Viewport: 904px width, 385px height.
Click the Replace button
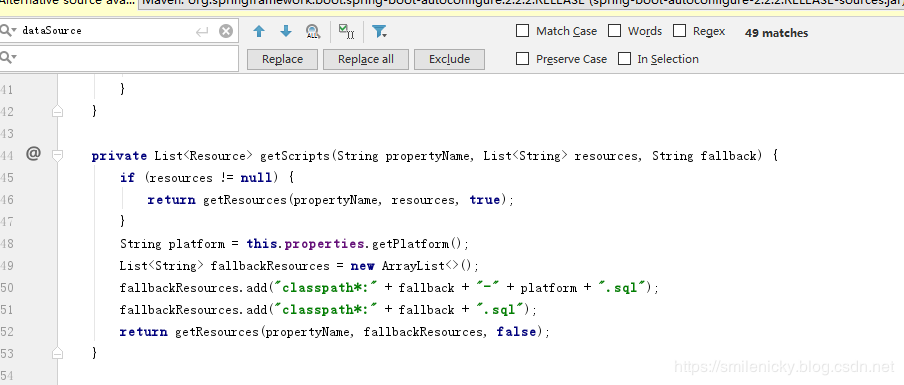tap(282, 59)
